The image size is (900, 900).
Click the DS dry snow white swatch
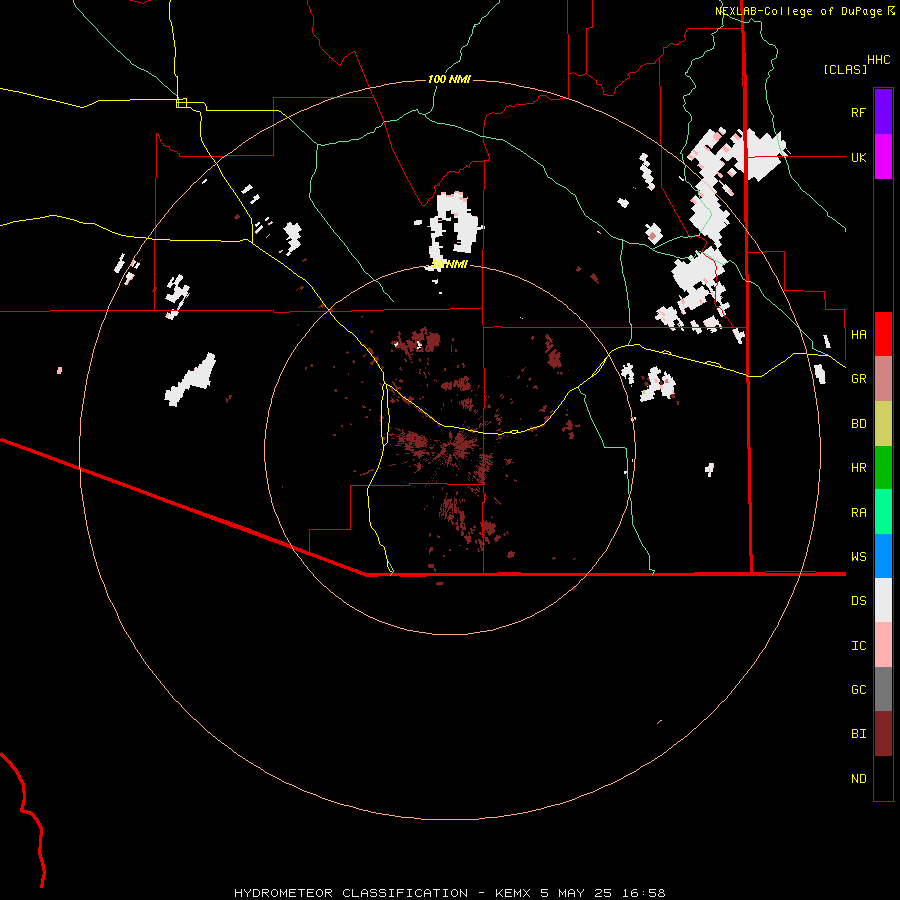coord(883,600)
